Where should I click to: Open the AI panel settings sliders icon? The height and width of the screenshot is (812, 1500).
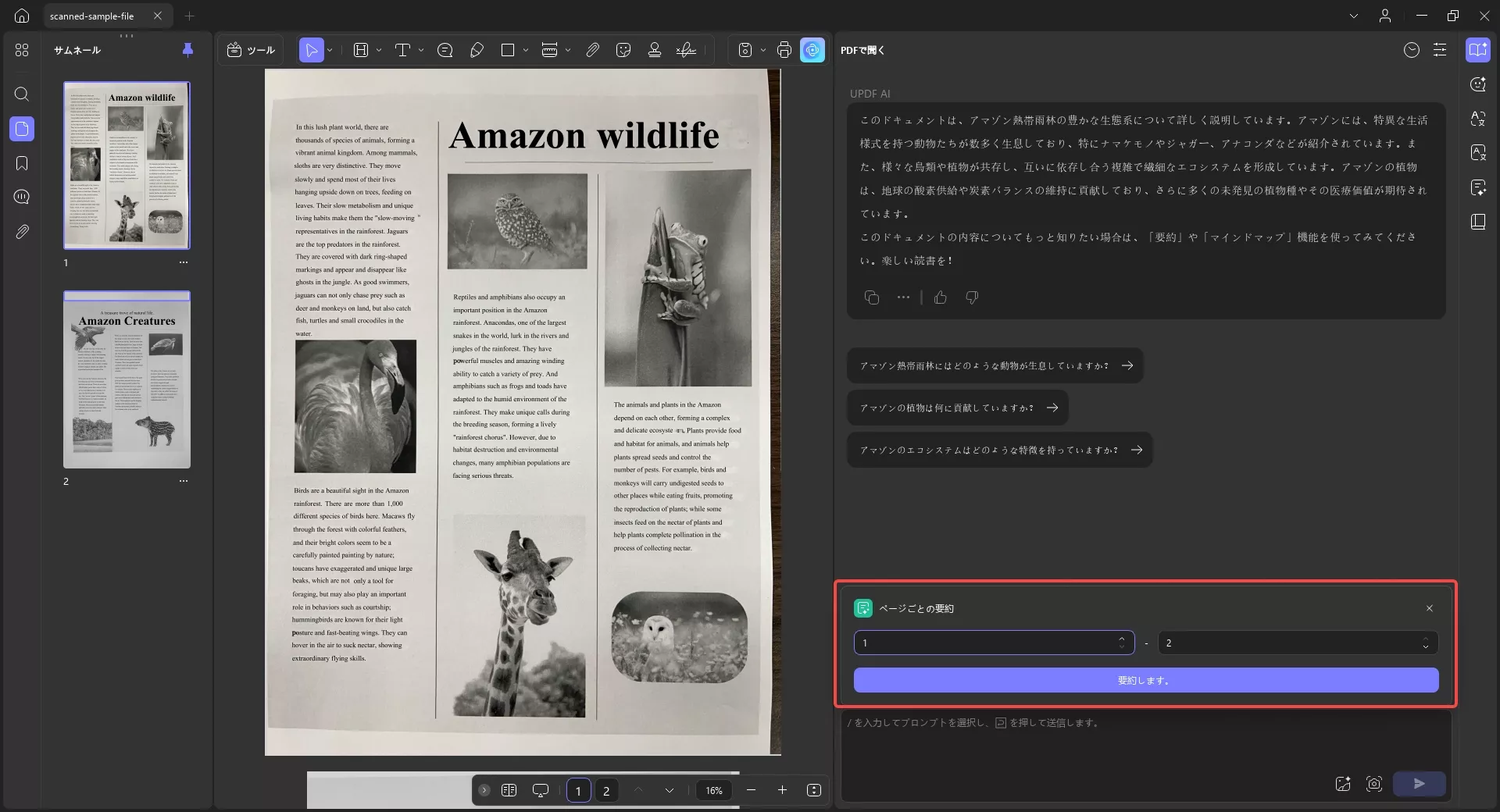(1439, 50)
